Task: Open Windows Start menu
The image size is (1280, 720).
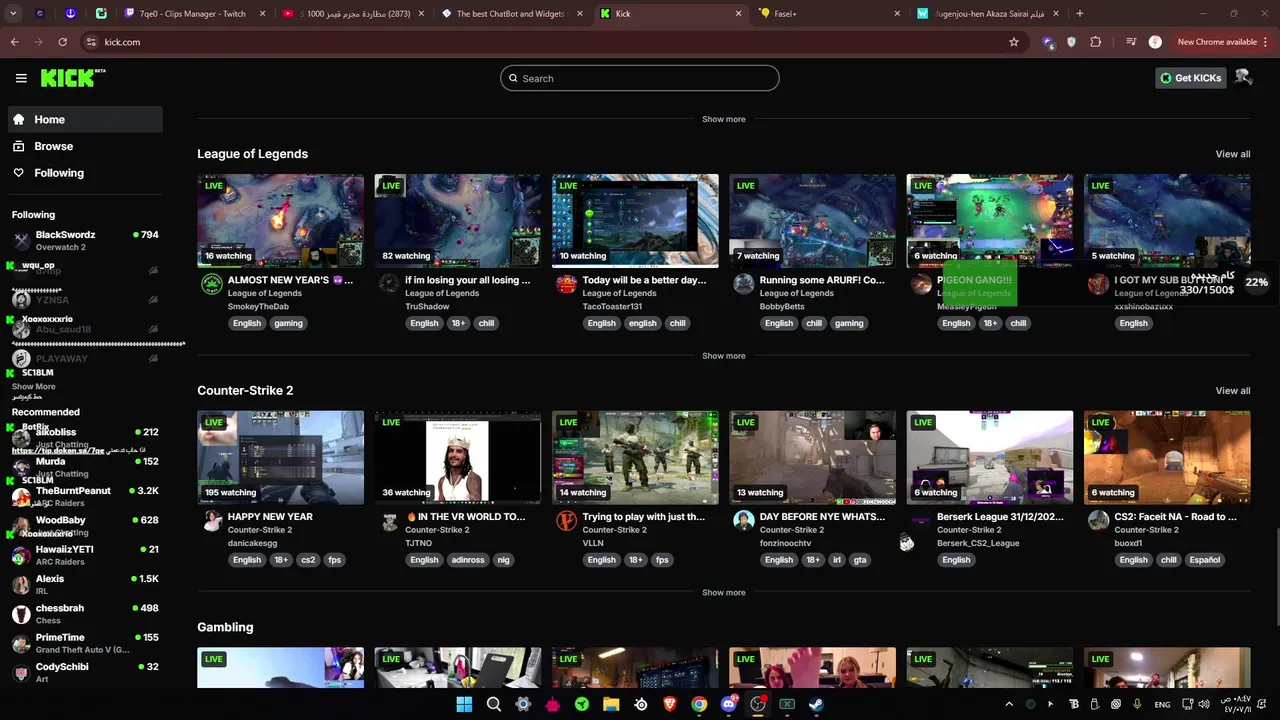Action: [x=464, y=704]
